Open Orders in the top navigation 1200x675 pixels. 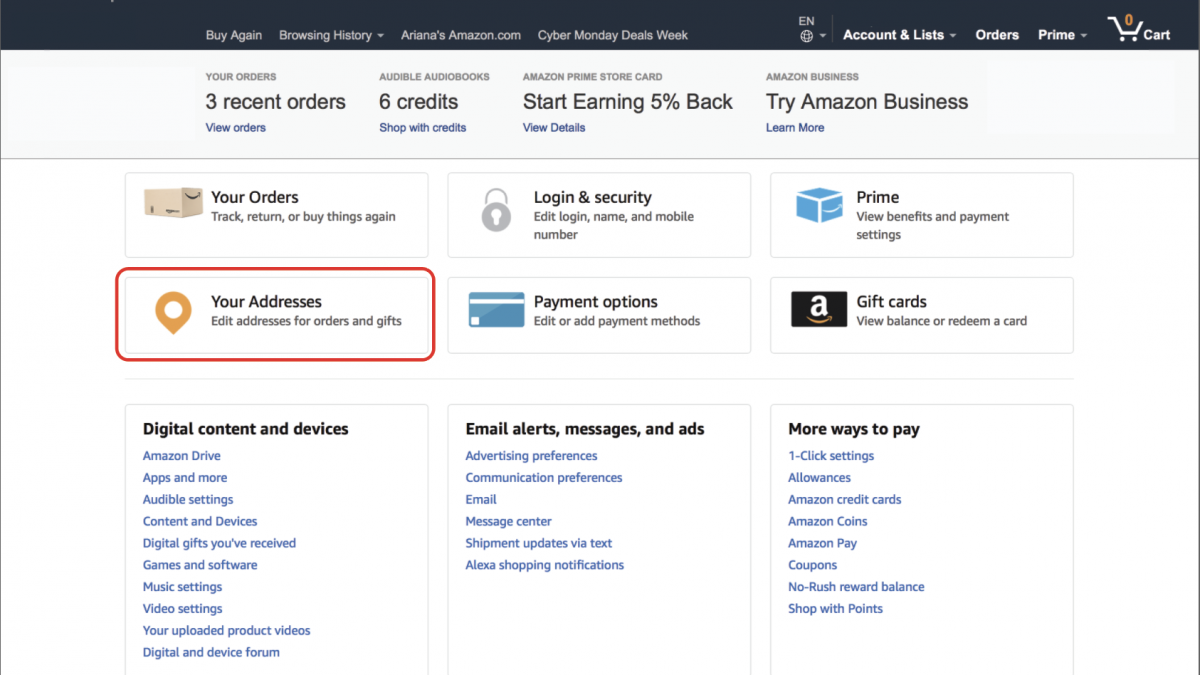point(997,35)
